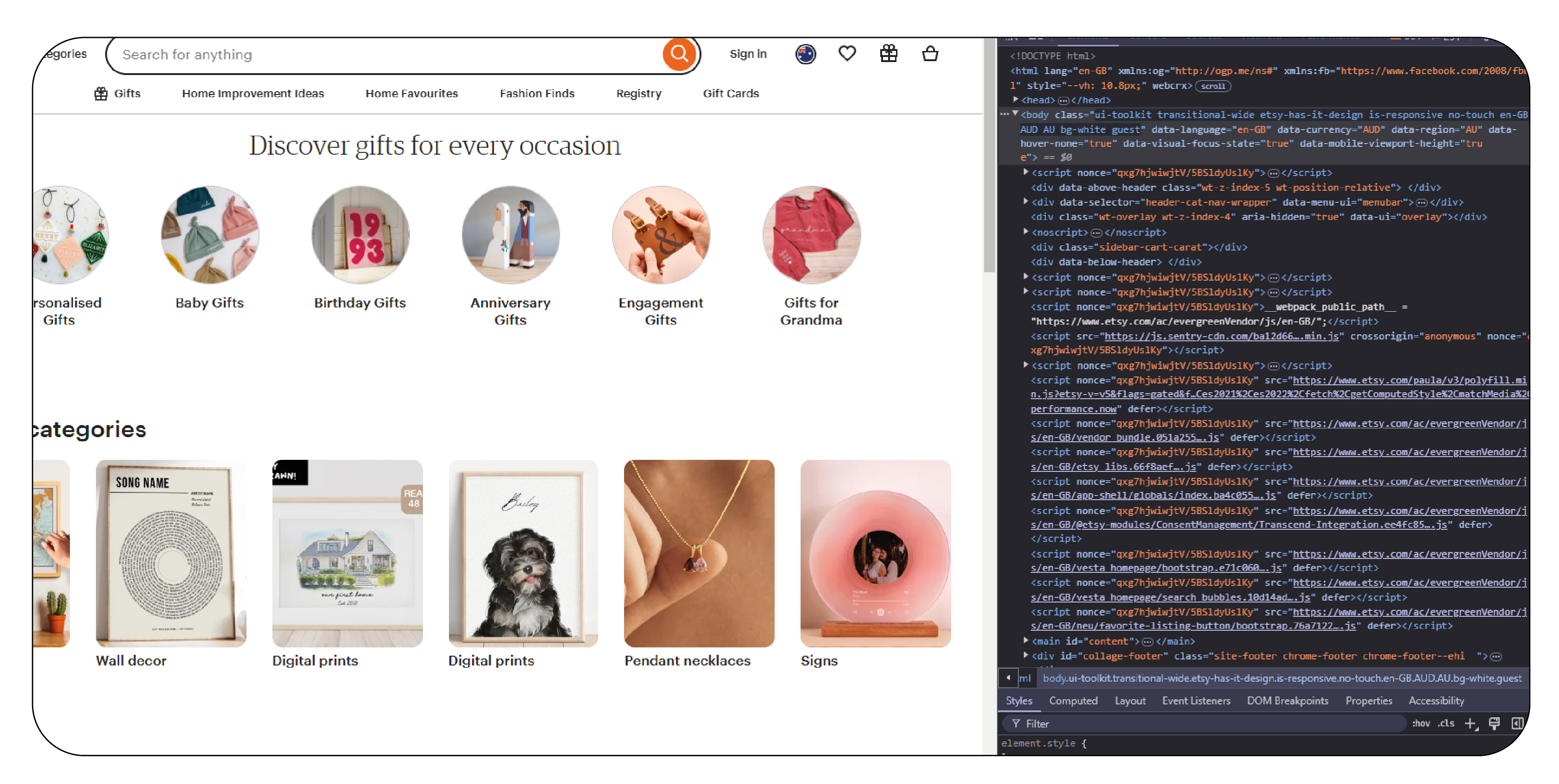This screenshot has width=1559, height=784.
Task: Select the sidebar-cart-carat div line
Action: (x=1139, y=247)
